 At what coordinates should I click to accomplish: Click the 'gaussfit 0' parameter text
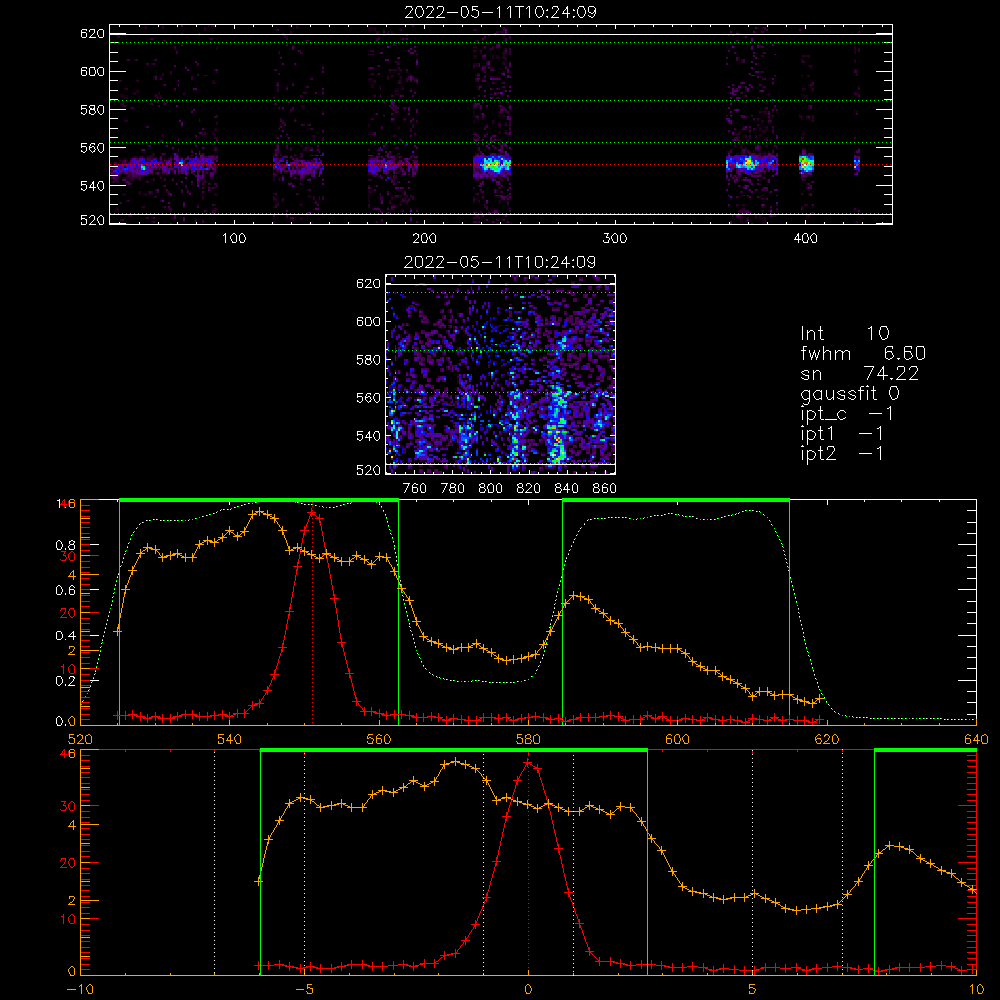[849, 393]
